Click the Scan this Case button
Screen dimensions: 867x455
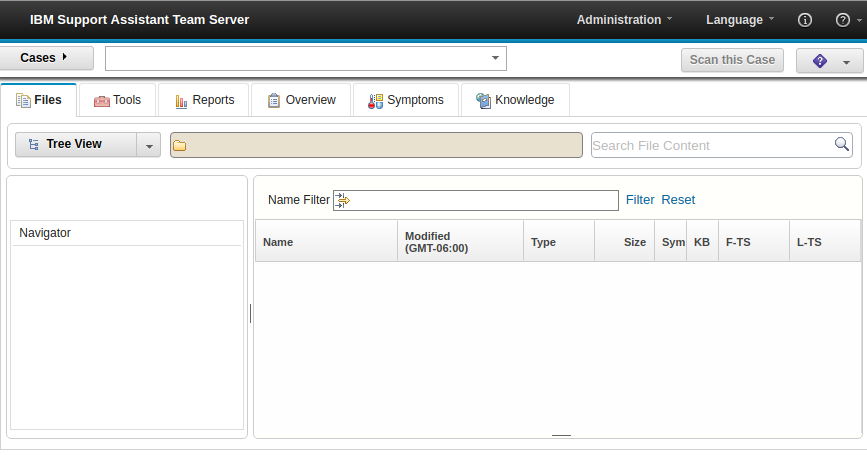coord(732,60)
